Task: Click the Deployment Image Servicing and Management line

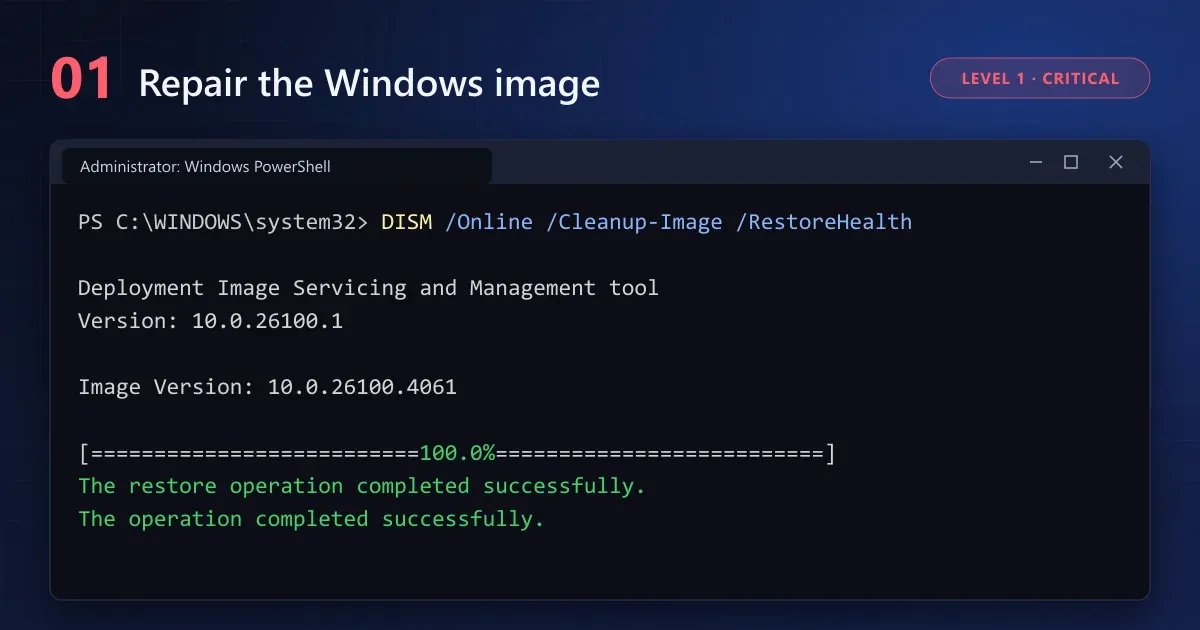Action: pos(368,288)
